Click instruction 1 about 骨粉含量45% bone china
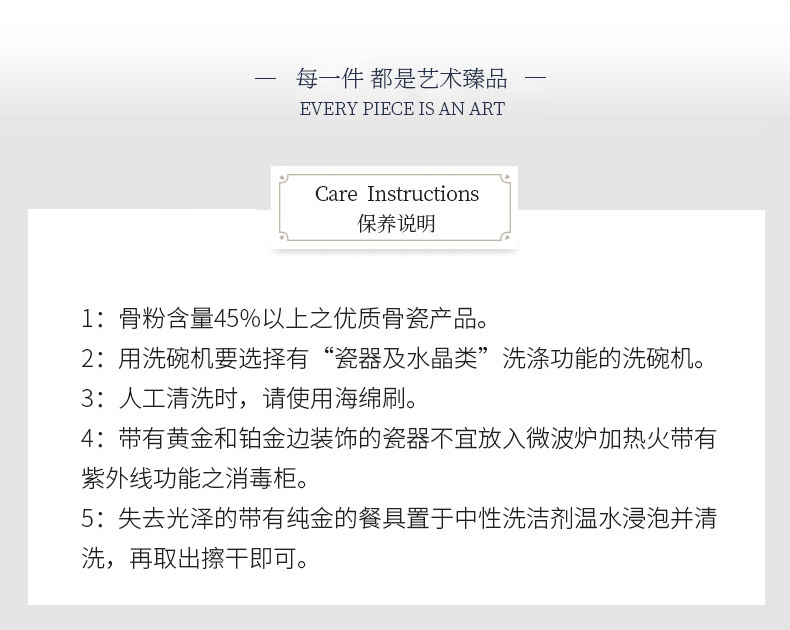The width and height of the screenshot is (790, 630). click(x=285, y=320)
